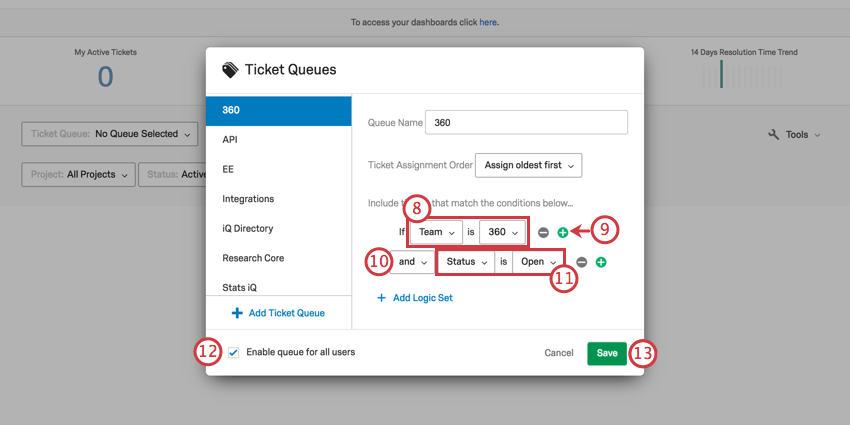Click the Ticket Queues tag icon
Image resolution: width=850 pixels, height=425 pixels.
(230, 70)
